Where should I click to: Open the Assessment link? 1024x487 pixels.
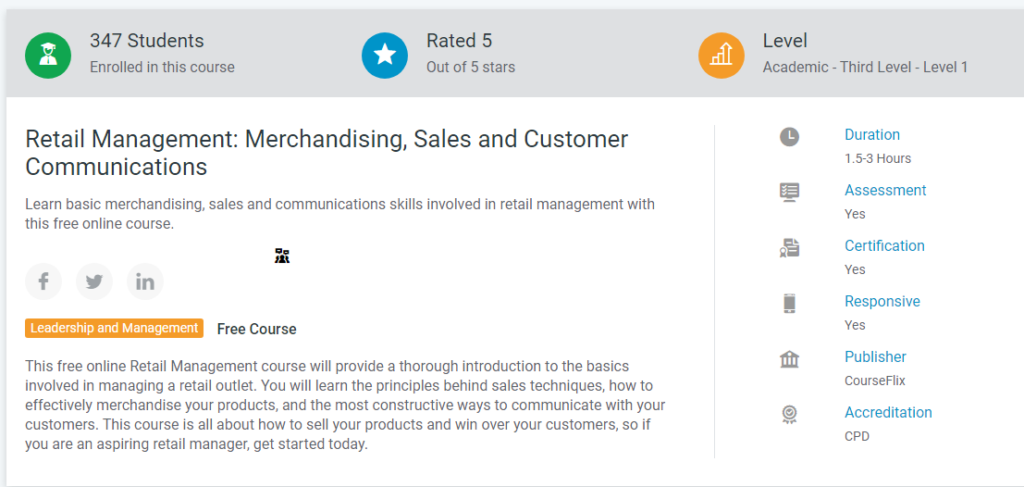click(x=885, y=191)
